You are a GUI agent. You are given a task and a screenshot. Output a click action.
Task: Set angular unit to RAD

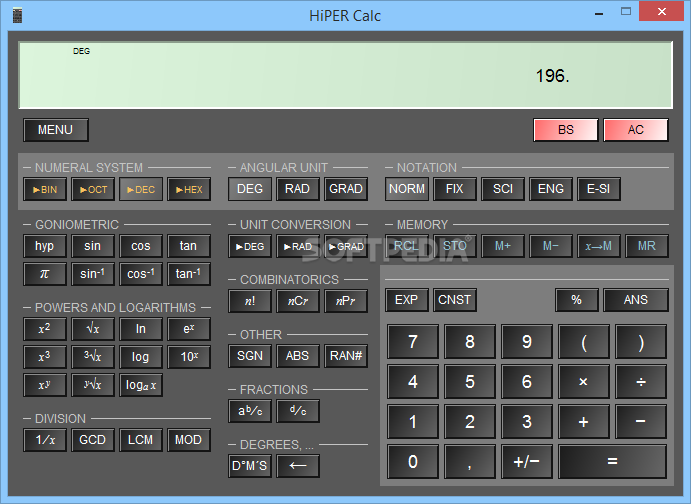pyautogui.click(x=298, y=189)
